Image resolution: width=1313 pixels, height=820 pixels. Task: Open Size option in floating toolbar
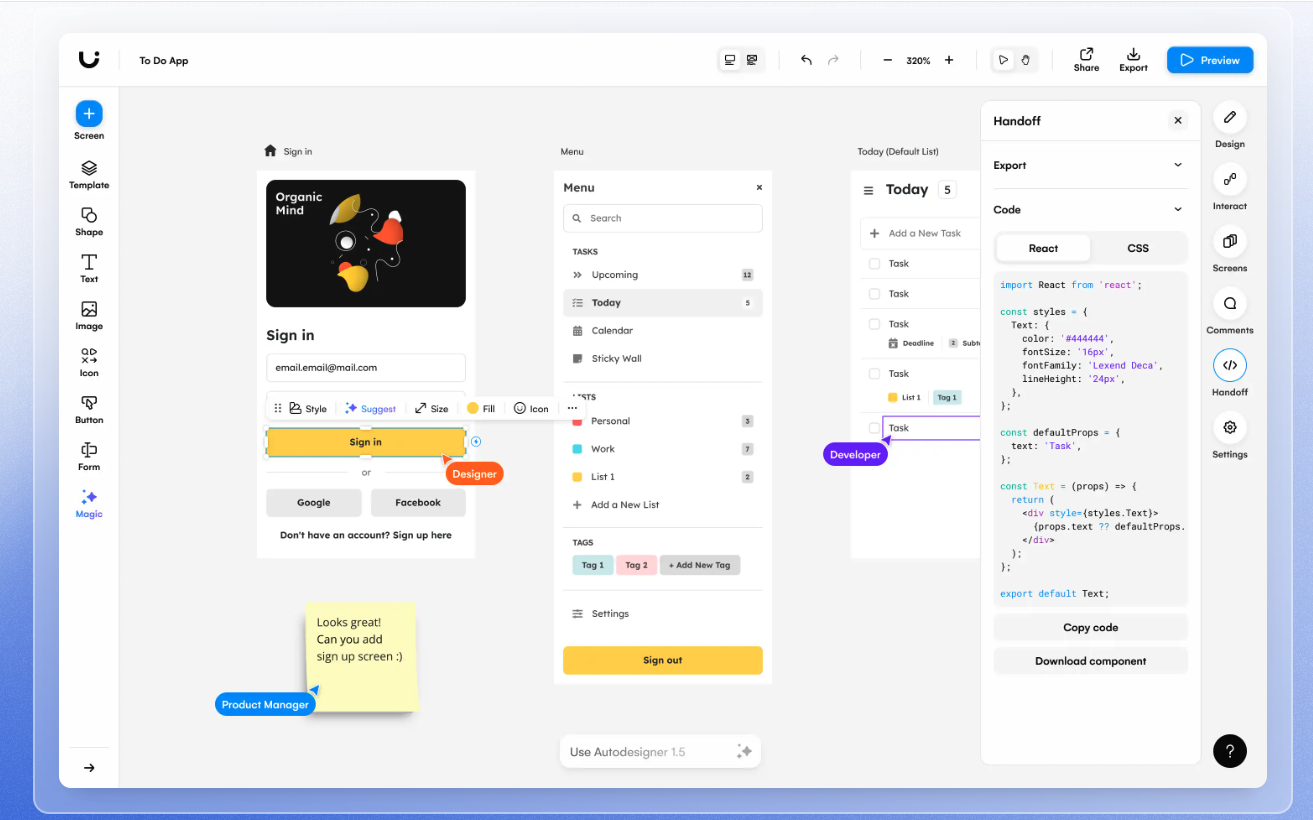tap(431, 408)
